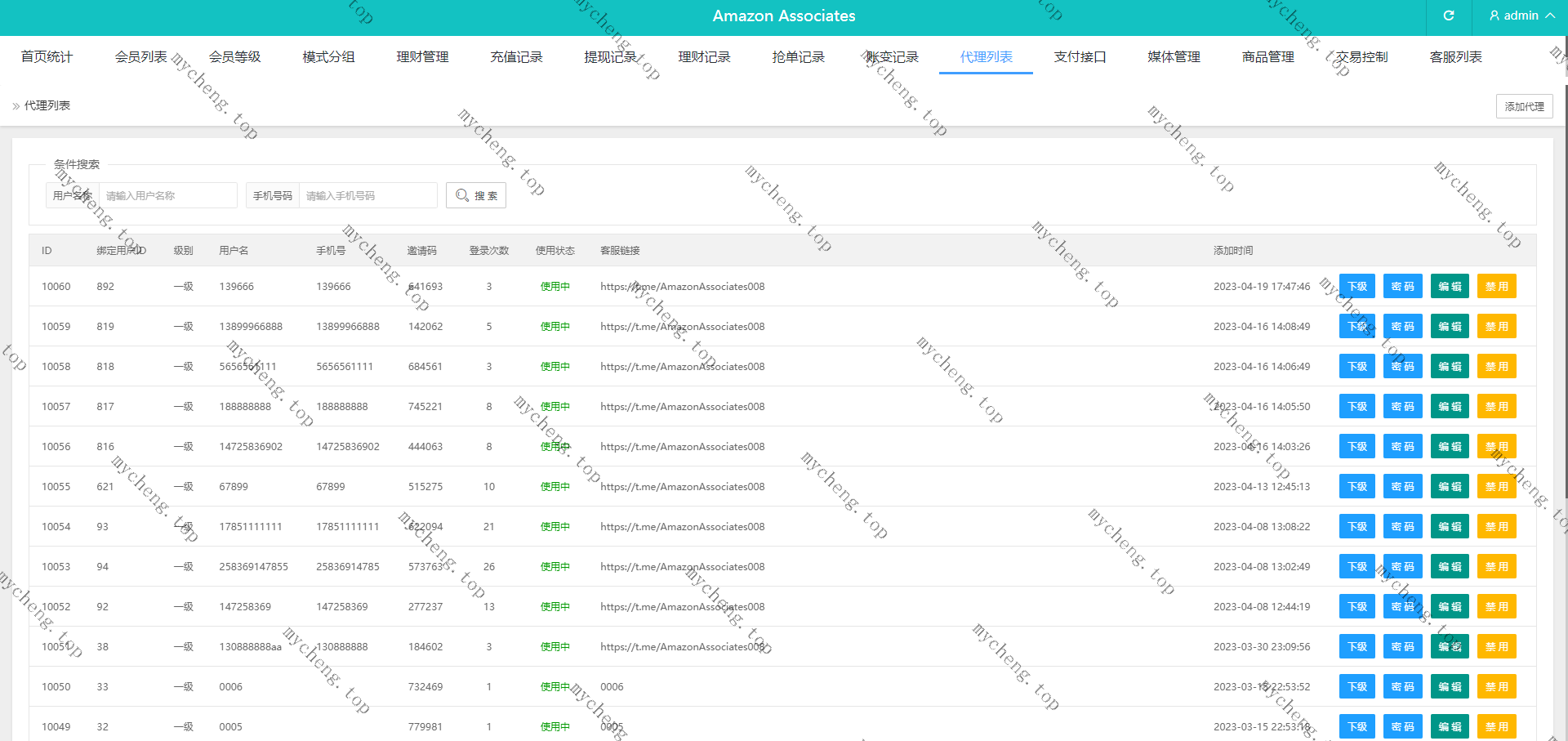Image resolution: width=1568 pixels, height=741 pixels.
Task: Switch to 充值记录 tab
Action: pos(516,56)
